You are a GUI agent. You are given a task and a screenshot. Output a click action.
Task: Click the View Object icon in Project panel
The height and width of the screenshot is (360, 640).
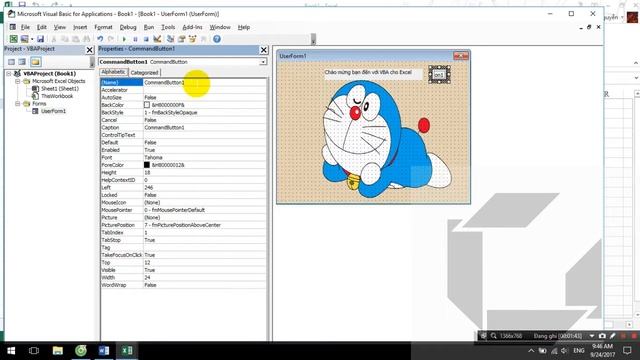click(22, 62)
